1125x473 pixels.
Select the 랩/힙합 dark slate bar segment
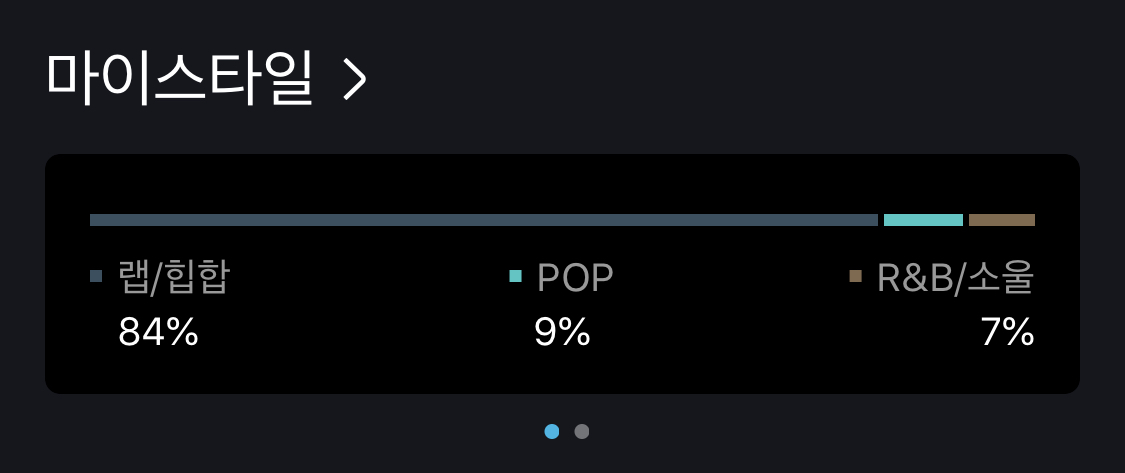(x=484, y=220)
